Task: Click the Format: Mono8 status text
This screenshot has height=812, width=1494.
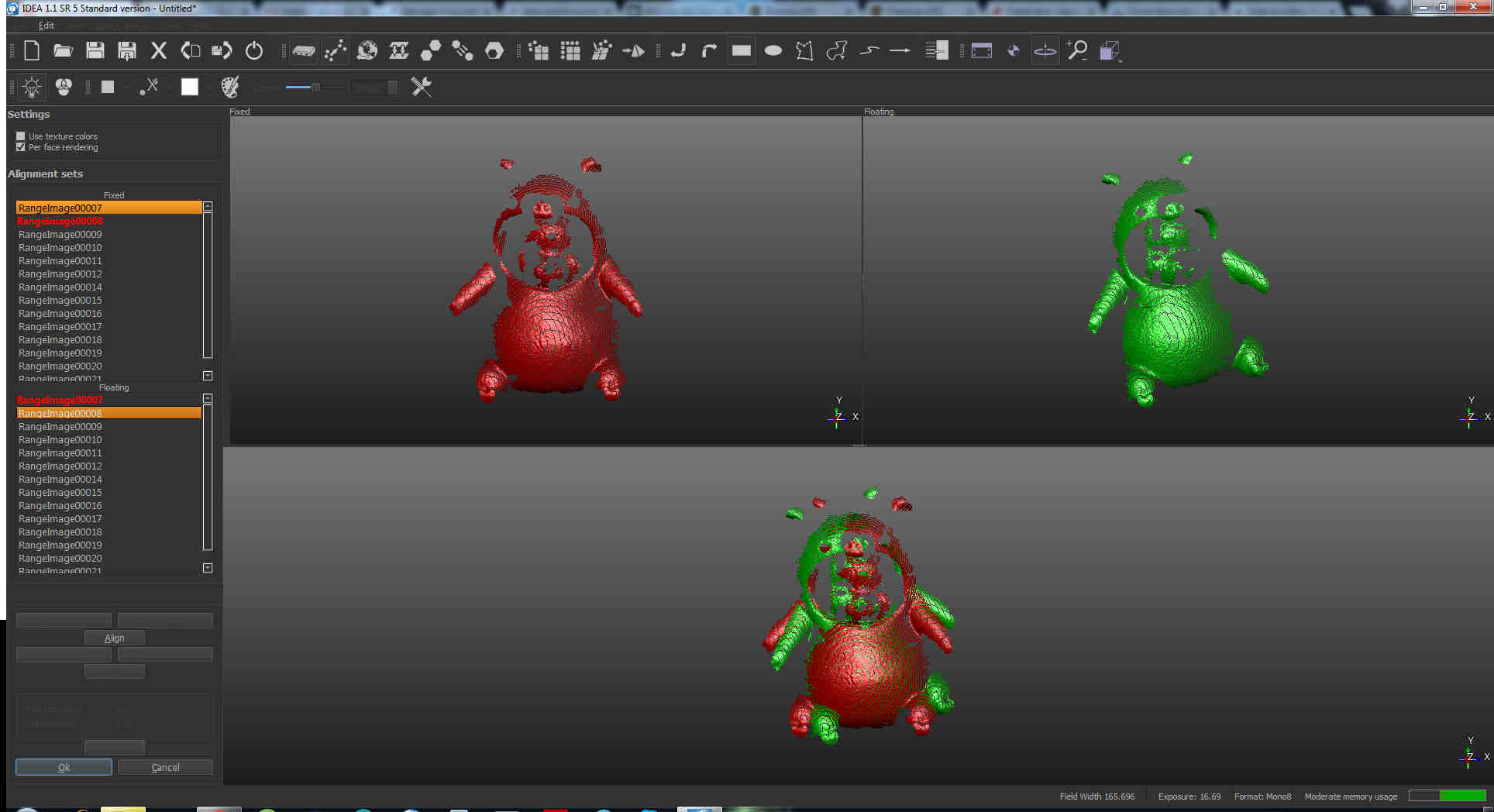Action: click(1263, 797)
